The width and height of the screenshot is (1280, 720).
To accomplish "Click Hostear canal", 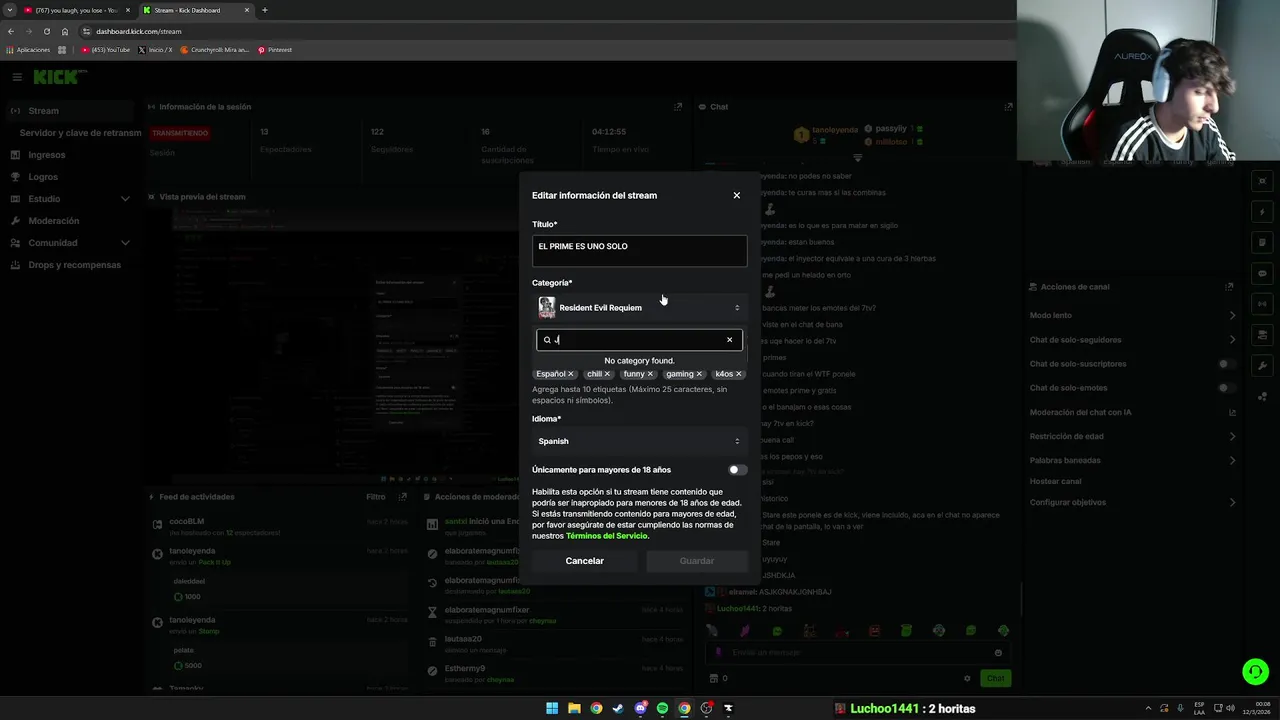I will 1055,481.
